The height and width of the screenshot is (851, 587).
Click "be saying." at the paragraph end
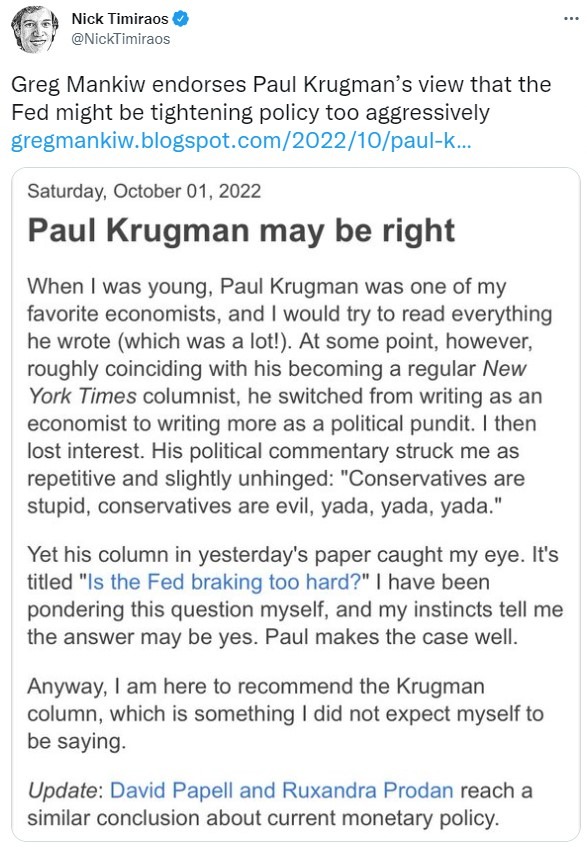[x=76, y=741]
